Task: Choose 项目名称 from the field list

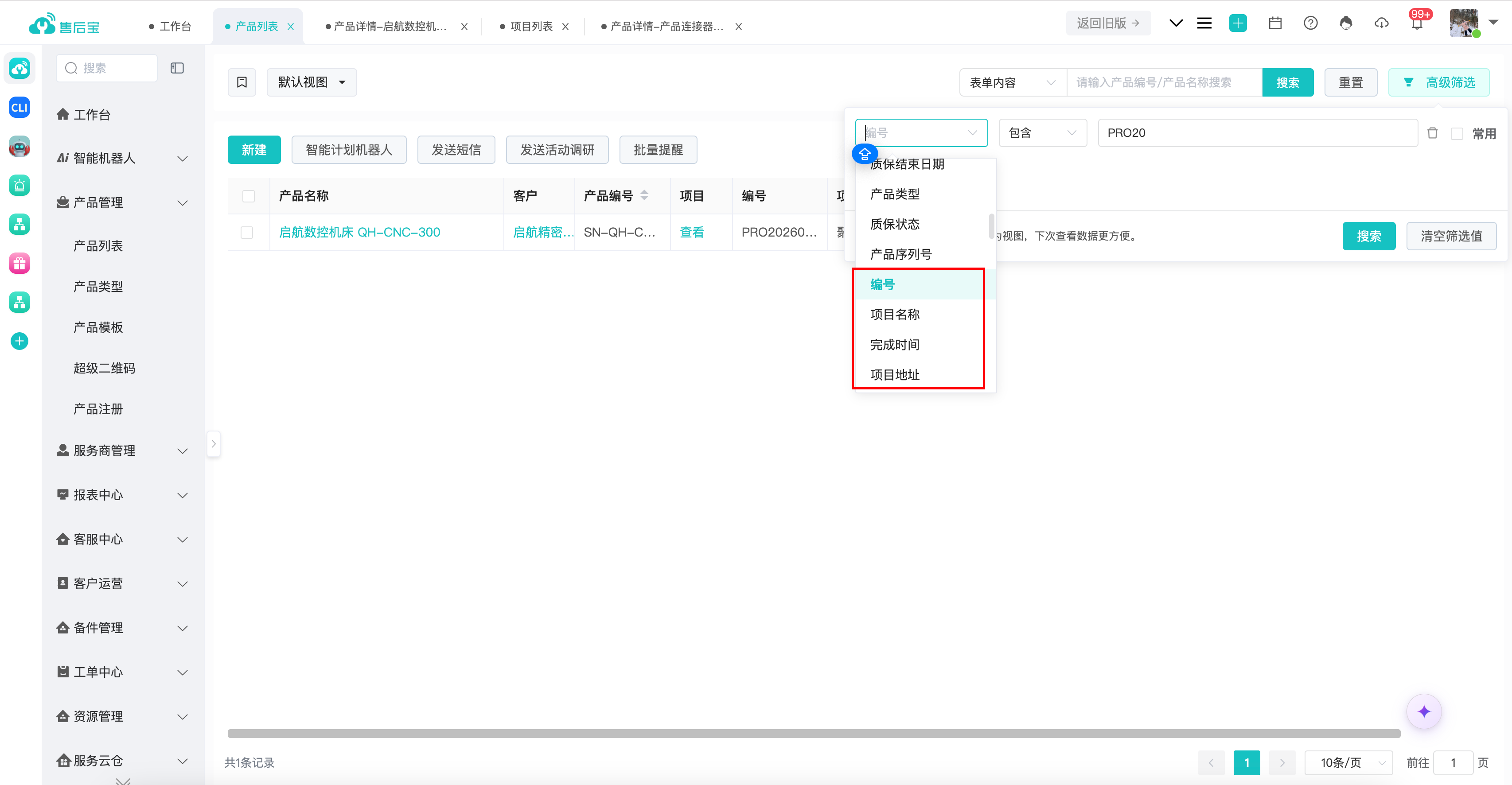Action: pos(895,315)
